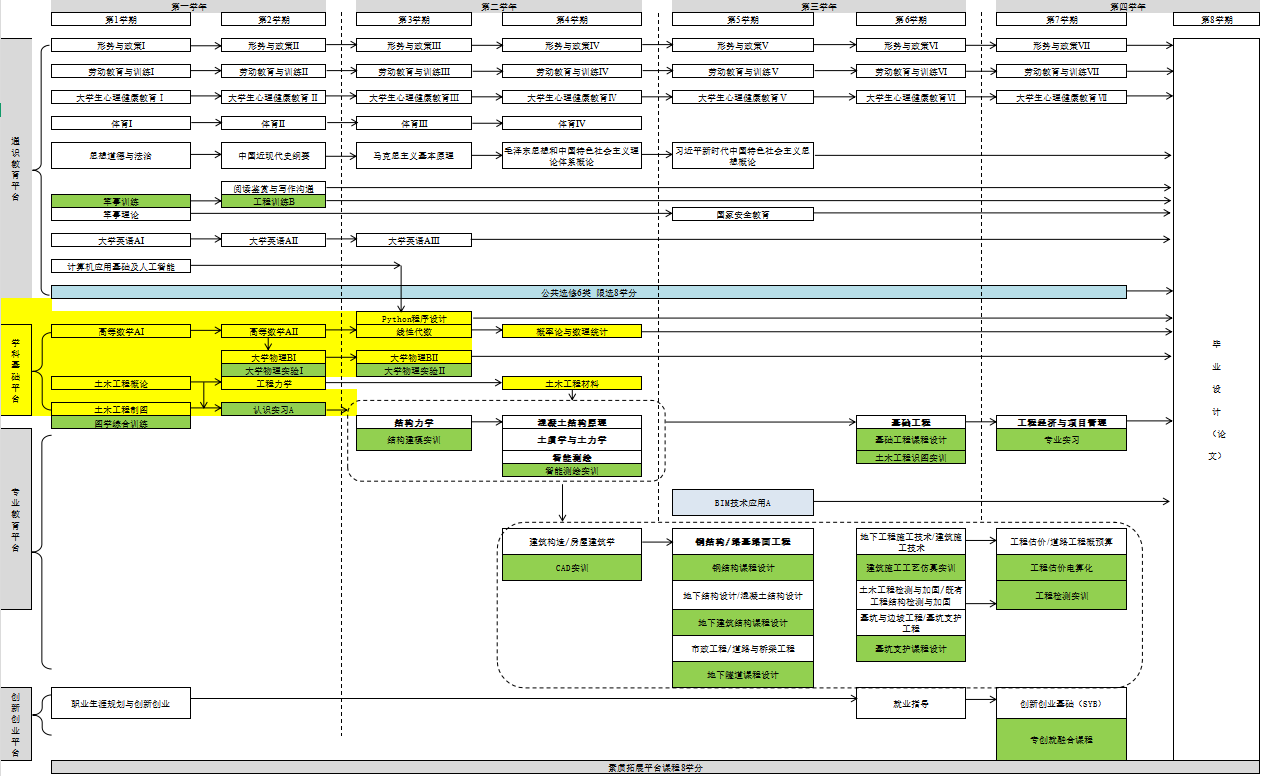The image size is (1263, 776).
Task: Select the 工程力学 course box
Action: [x=273, y=383]
